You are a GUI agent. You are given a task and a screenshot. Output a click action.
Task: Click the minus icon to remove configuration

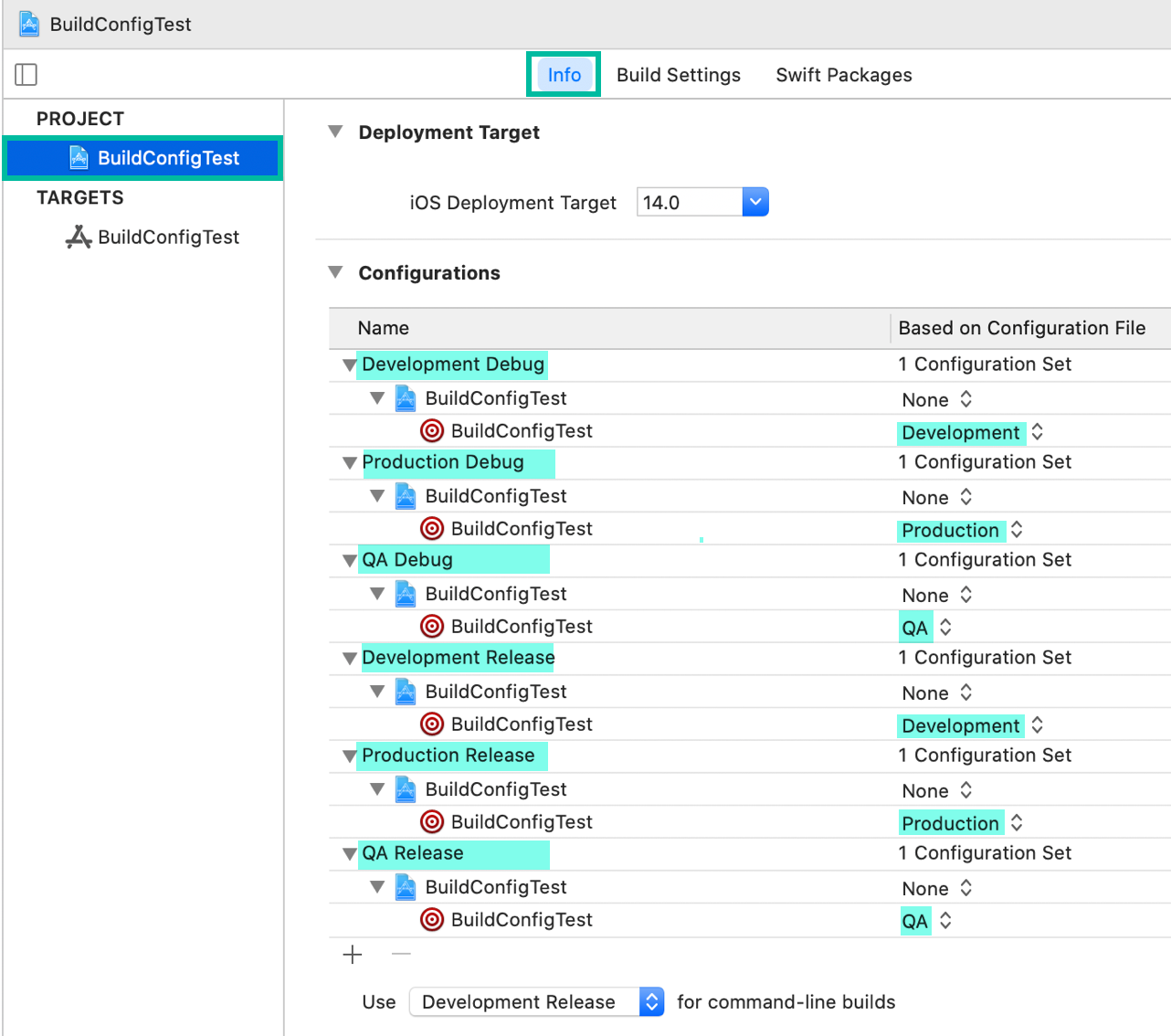[x=401, y=955]
